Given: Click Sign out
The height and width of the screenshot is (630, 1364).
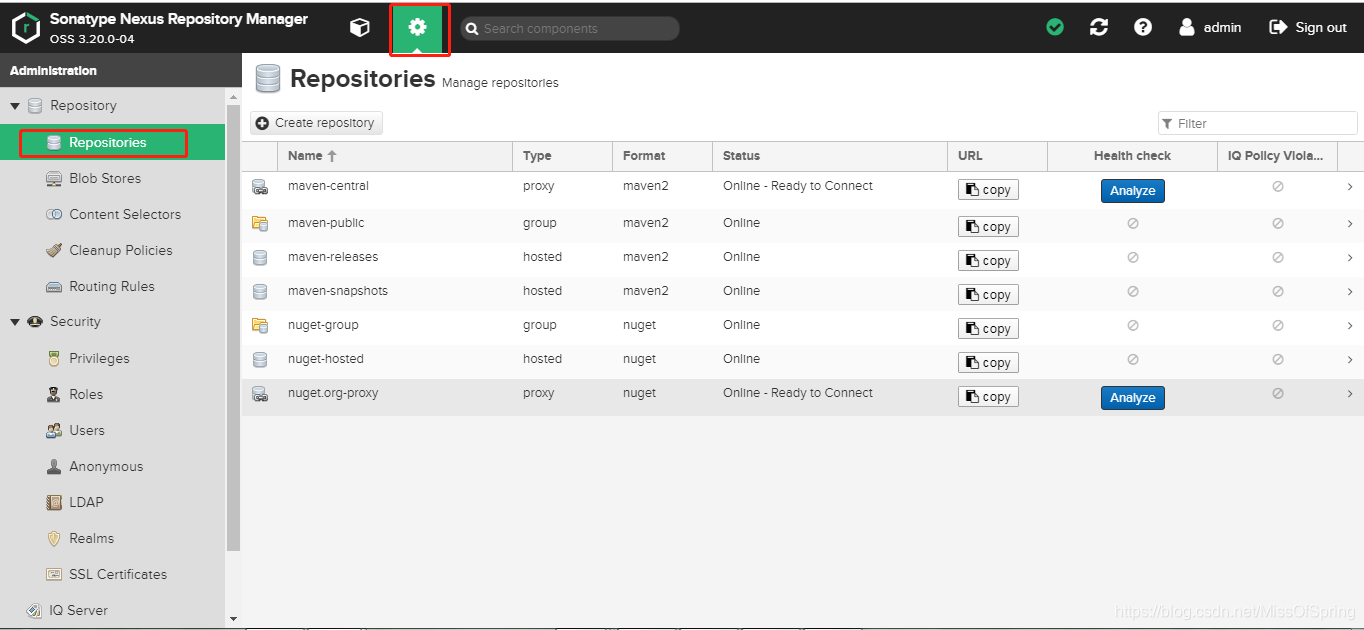Looking at the screenshot, I should point(1308,28).
